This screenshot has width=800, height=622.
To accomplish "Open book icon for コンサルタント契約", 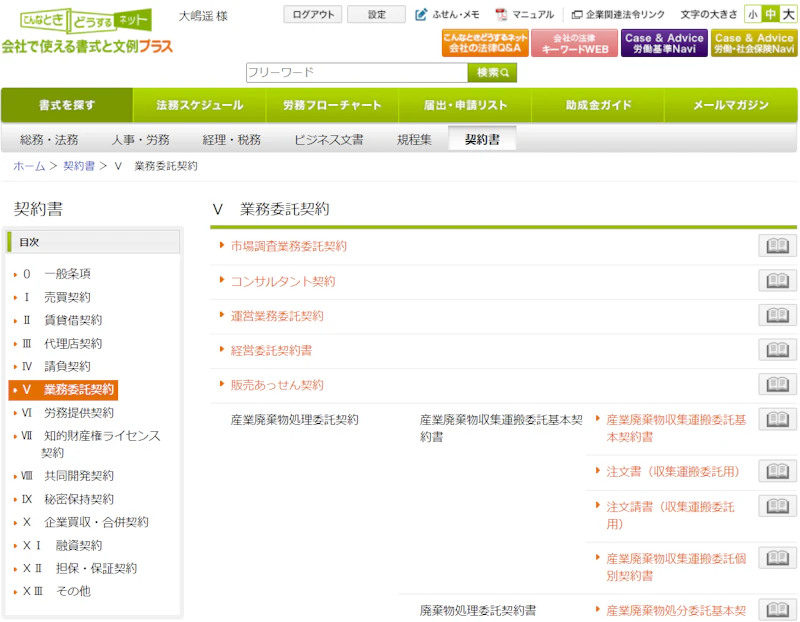I will tap(777, 281).
